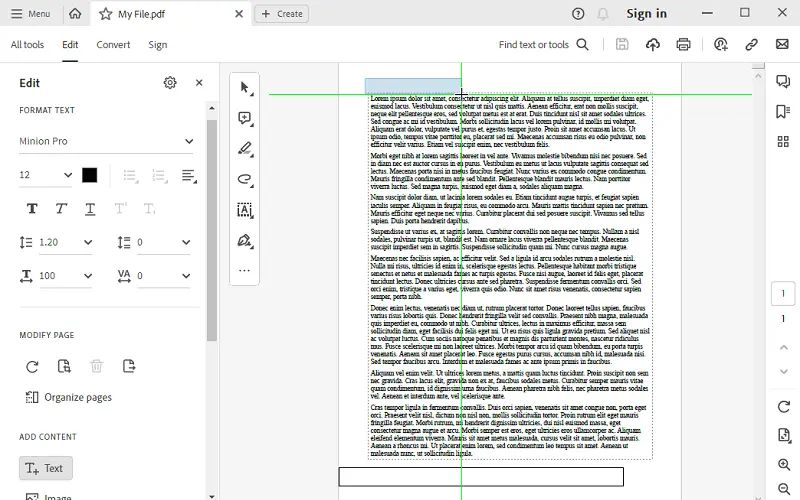Viewport: 800px width, 500px height.
Task: Click the Create button
Action: (x=282, y=14)
